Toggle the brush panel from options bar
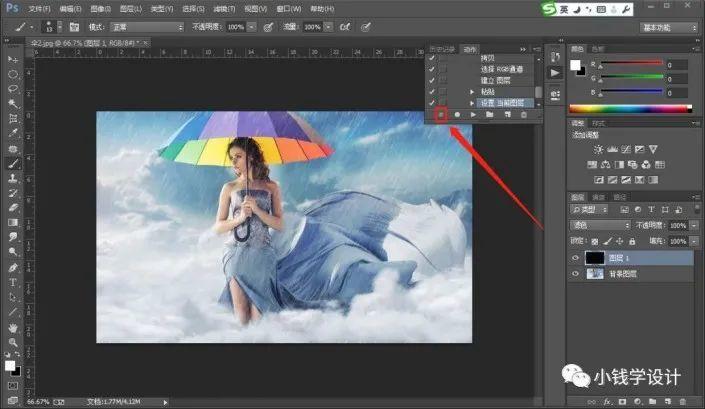 (x=74, y=27)
